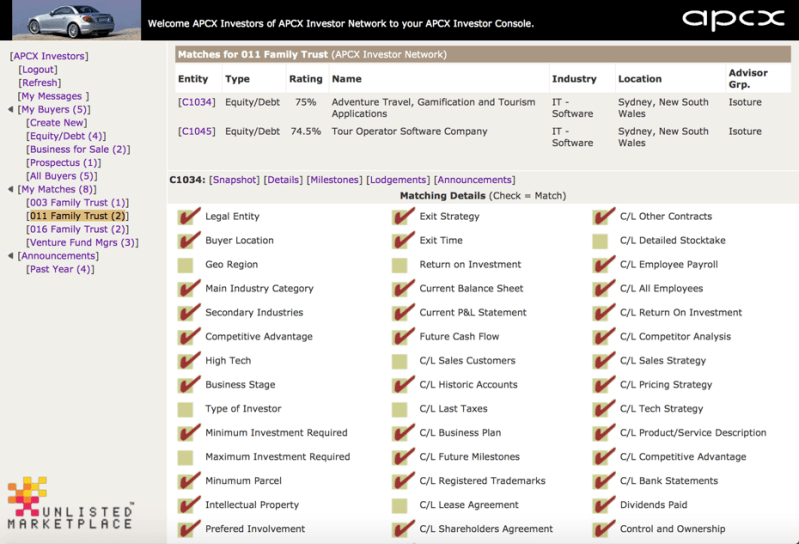This screenshot has height=544, width=799.
Task: Open My Messages link
Action: pos(53,96)
